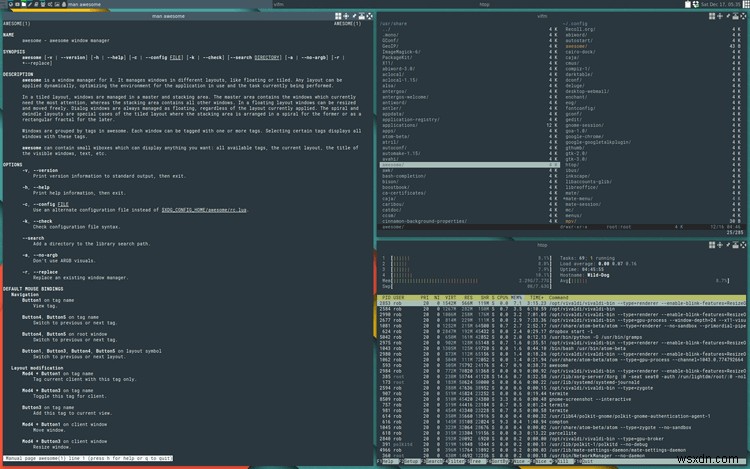The image size is (750, 469).
Task: Sort htop by the TIME+ column header
Action: tap(536, 297)
